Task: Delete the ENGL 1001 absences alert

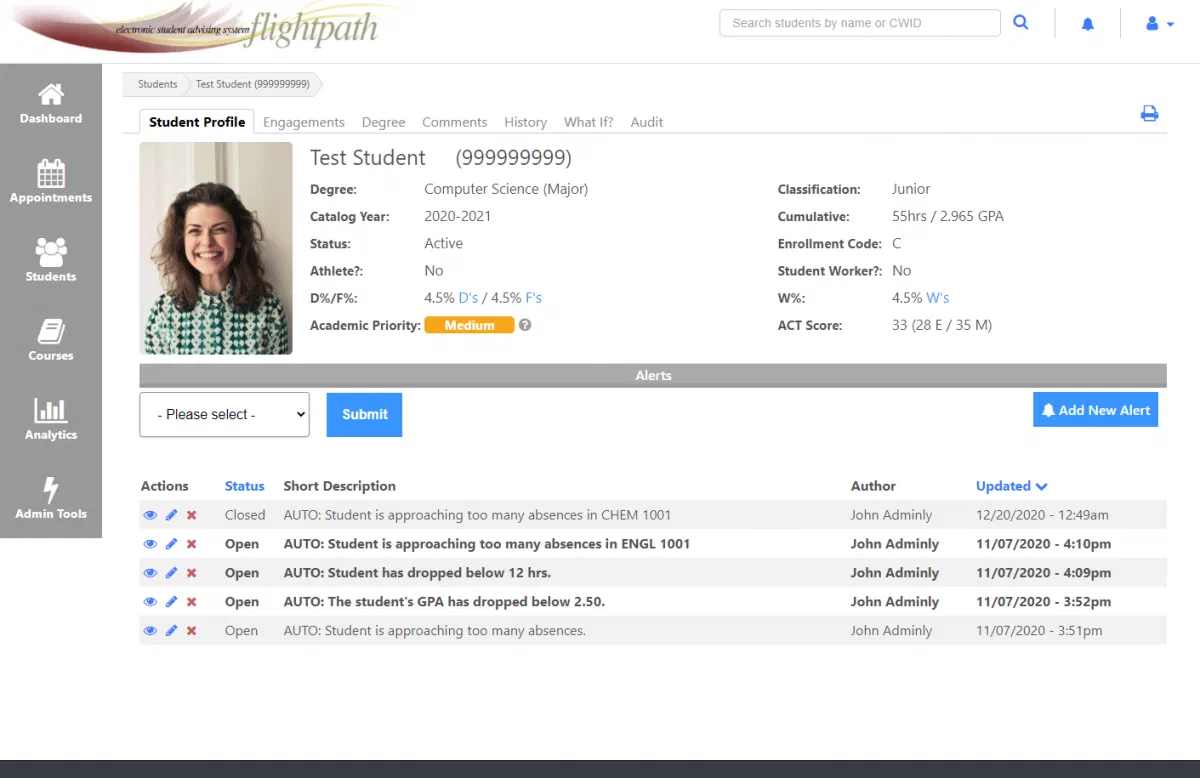Action: pyautogui.click(x=192, y=544)
